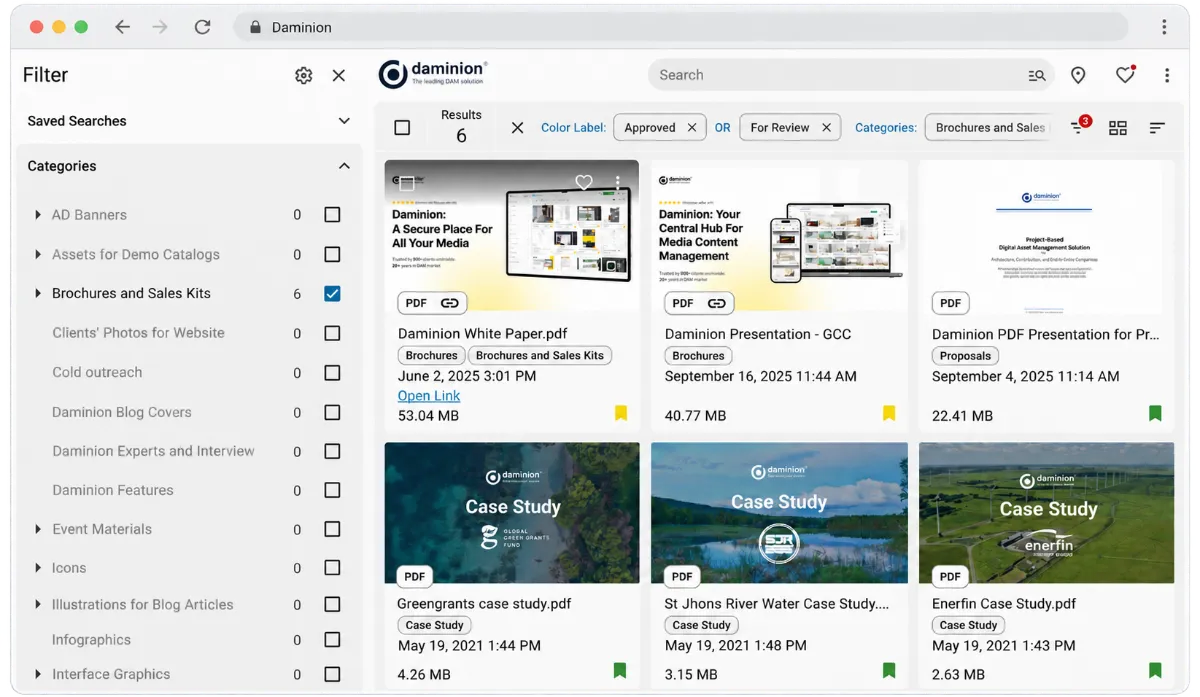Click PDF badge on Enerfin Case Study
1200x697 pixels.
coord(950,576)
